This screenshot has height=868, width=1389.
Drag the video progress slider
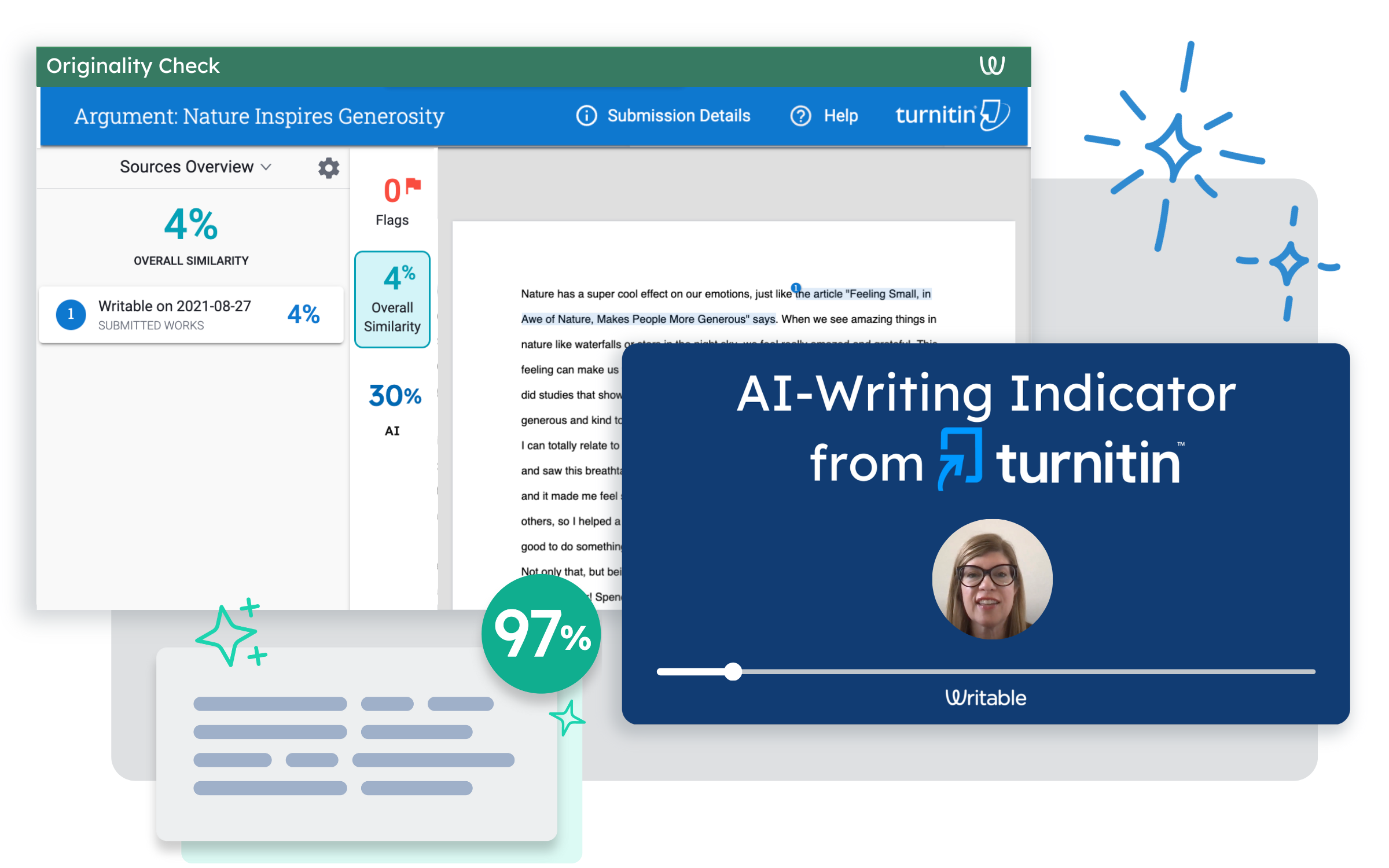tap(733, 671)
